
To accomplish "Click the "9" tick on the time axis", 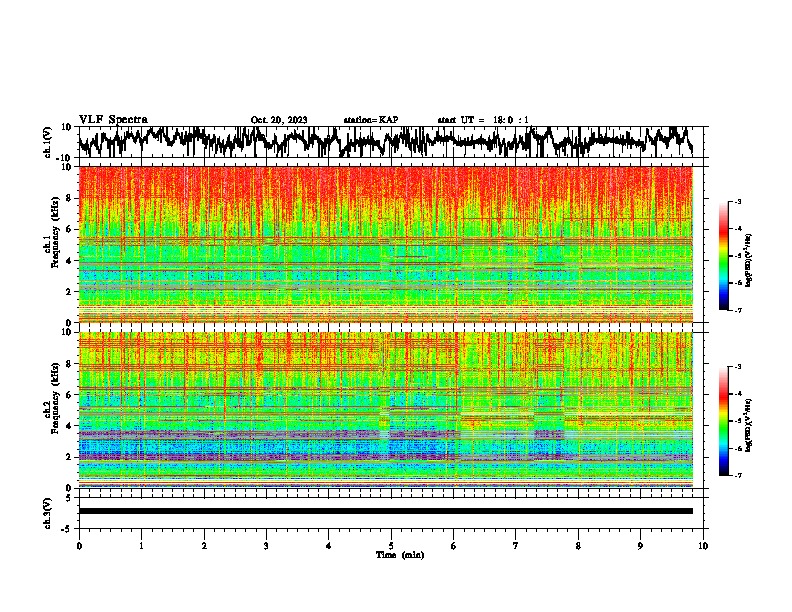I will [640, 546].
